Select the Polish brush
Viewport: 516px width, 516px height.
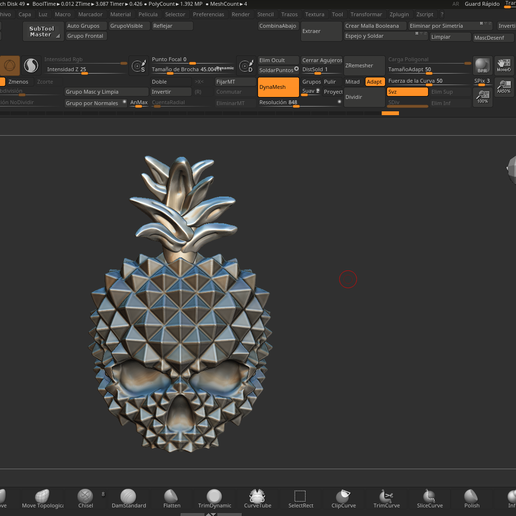pyautogui.click(x=472, y=498)
